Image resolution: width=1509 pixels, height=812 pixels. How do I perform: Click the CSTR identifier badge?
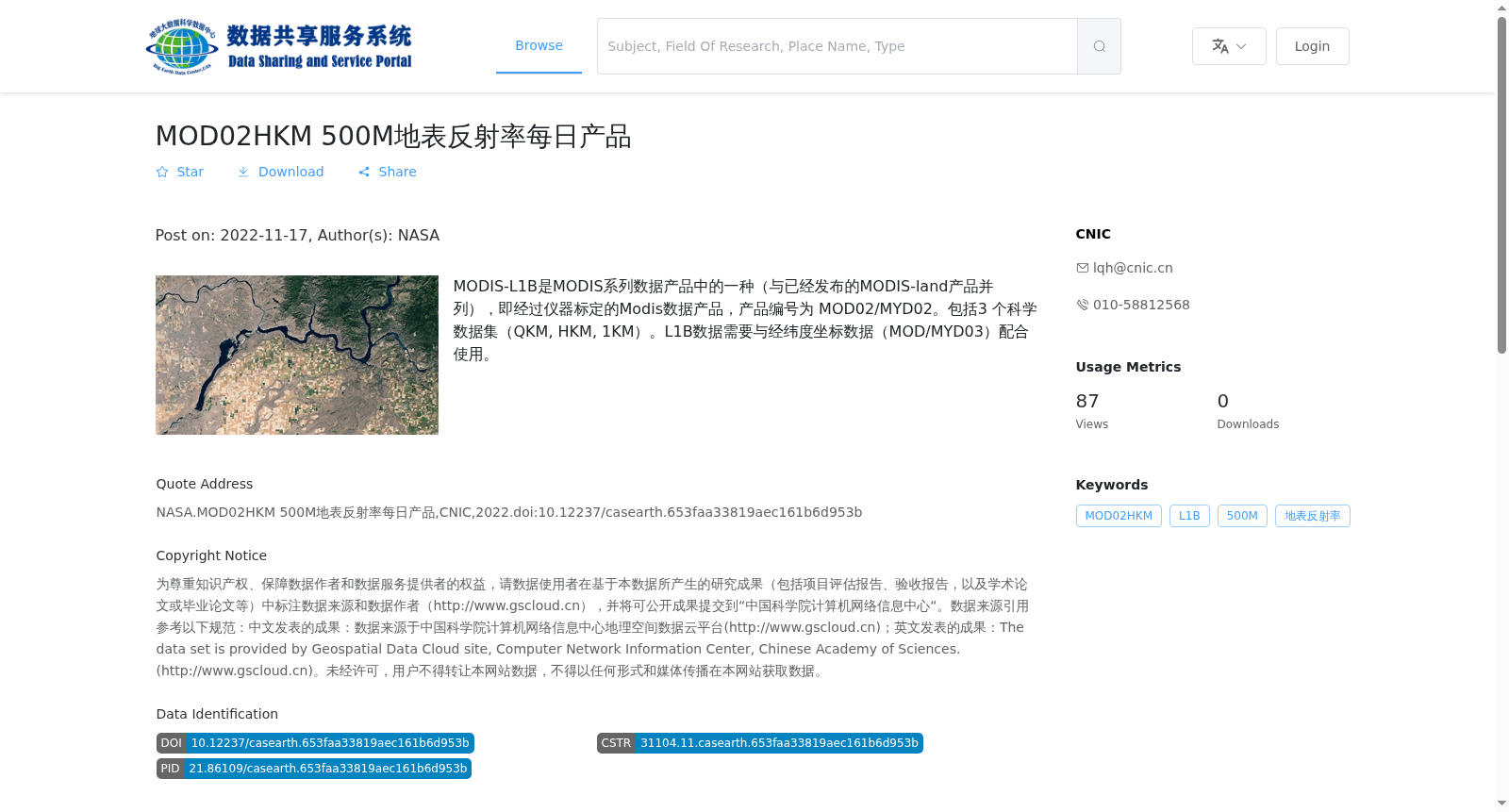(760, 743)
